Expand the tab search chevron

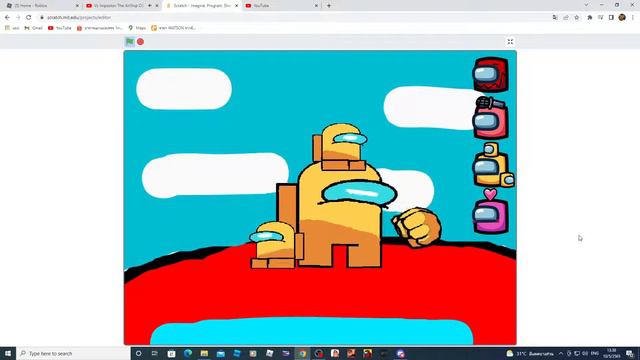pos(586,5)
